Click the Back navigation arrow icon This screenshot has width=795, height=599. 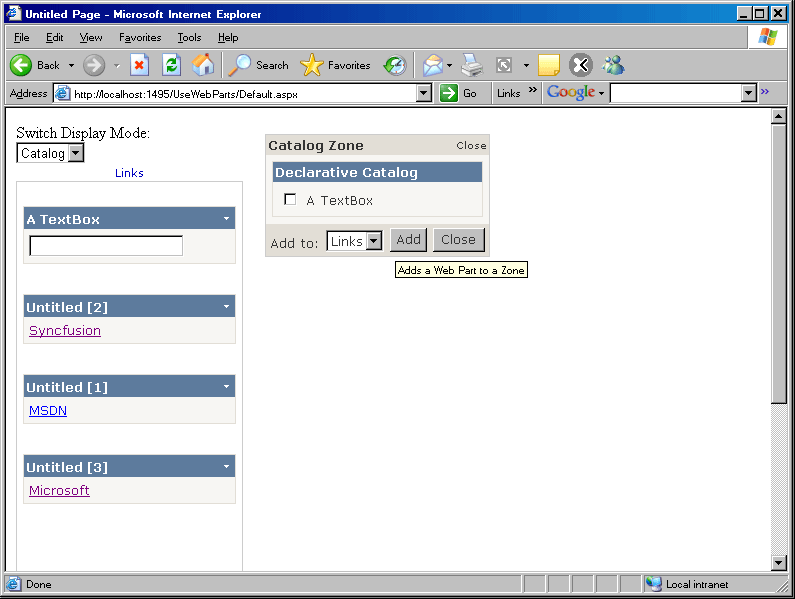tap(22, 65)
